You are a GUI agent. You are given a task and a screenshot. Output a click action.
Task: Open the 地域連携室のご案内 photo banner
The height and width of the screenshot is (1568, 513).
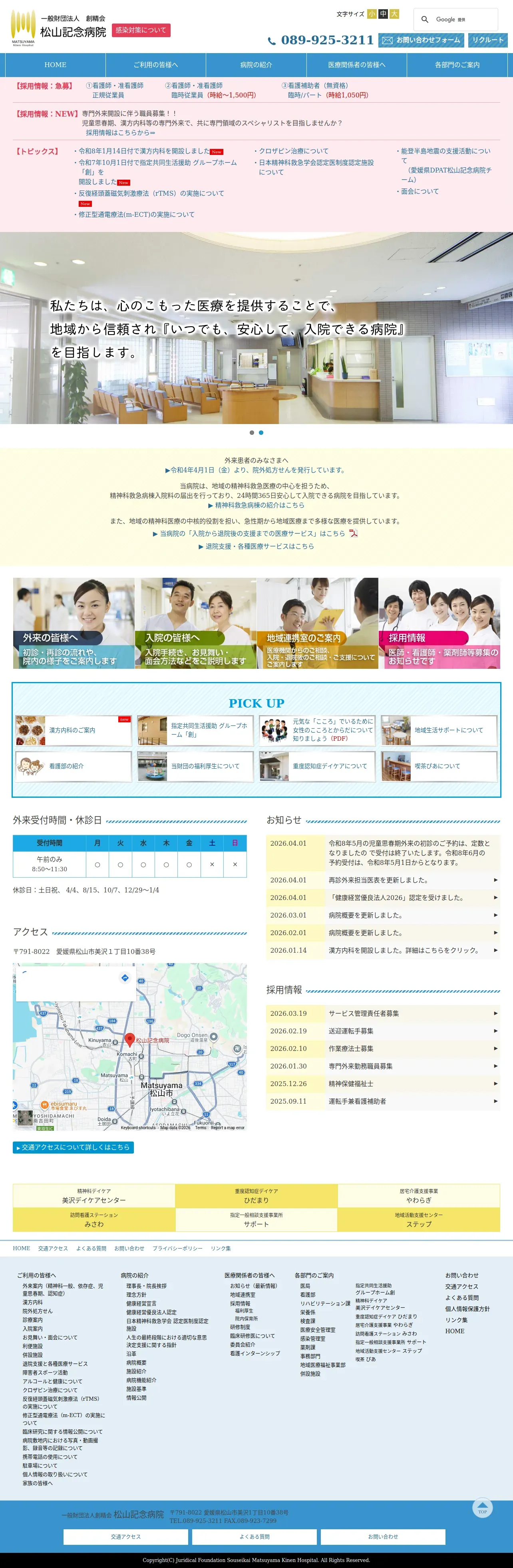pyautogui.click(x=317, y=623)
